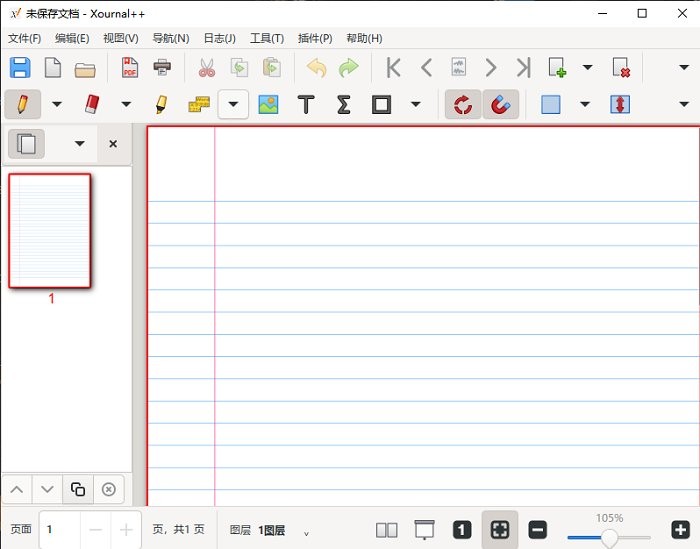Viewport: 700px width, 549px height.
Task: Toggle grid snapping magnet
Action: (x=500, y=104)
